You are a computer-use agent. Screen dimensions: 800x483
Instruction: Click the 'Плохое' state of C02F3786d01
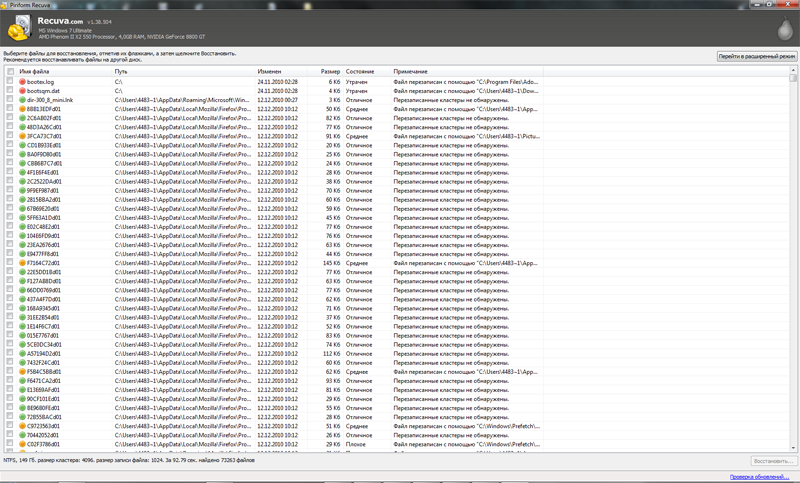click(x=356, y=444)
